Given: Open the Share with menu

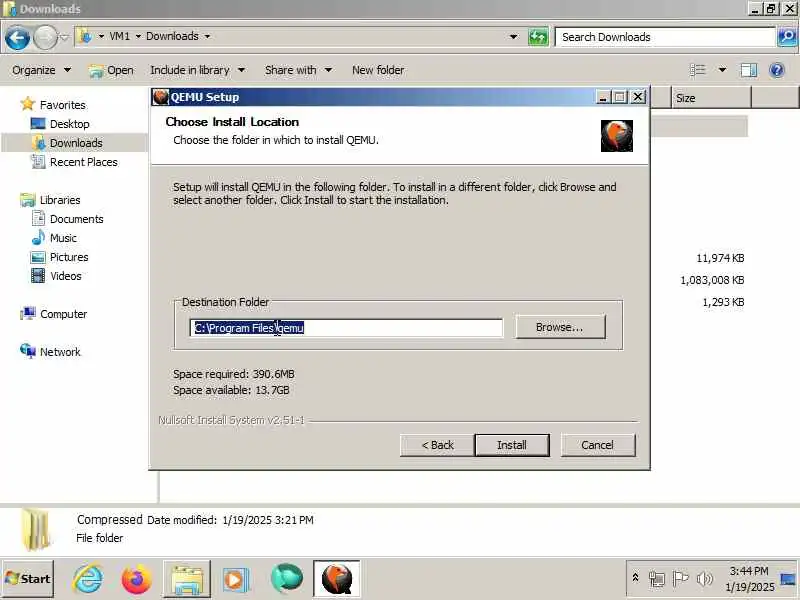Looking at the screenshot, I should tap(298, 70).
